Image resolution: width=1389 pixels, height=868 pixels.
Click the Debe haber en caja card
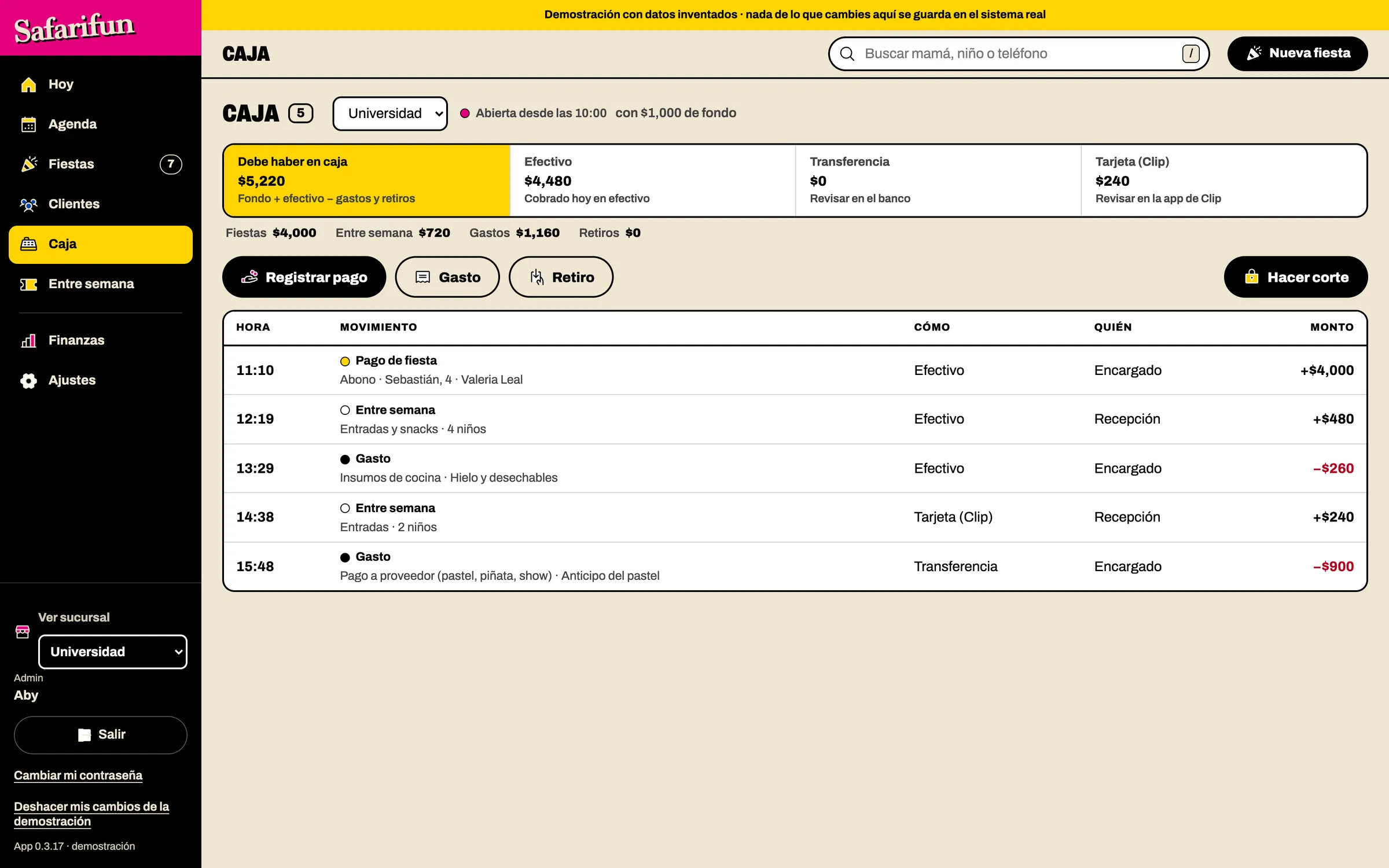(367, 181)
